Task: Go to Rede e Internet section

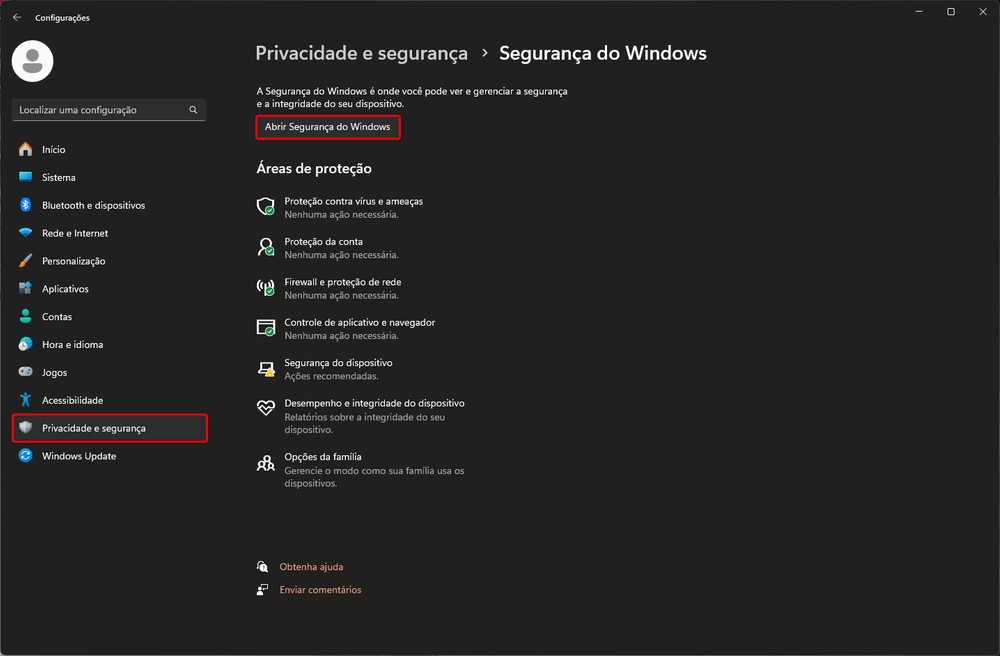Action: (x=75, y=233)
